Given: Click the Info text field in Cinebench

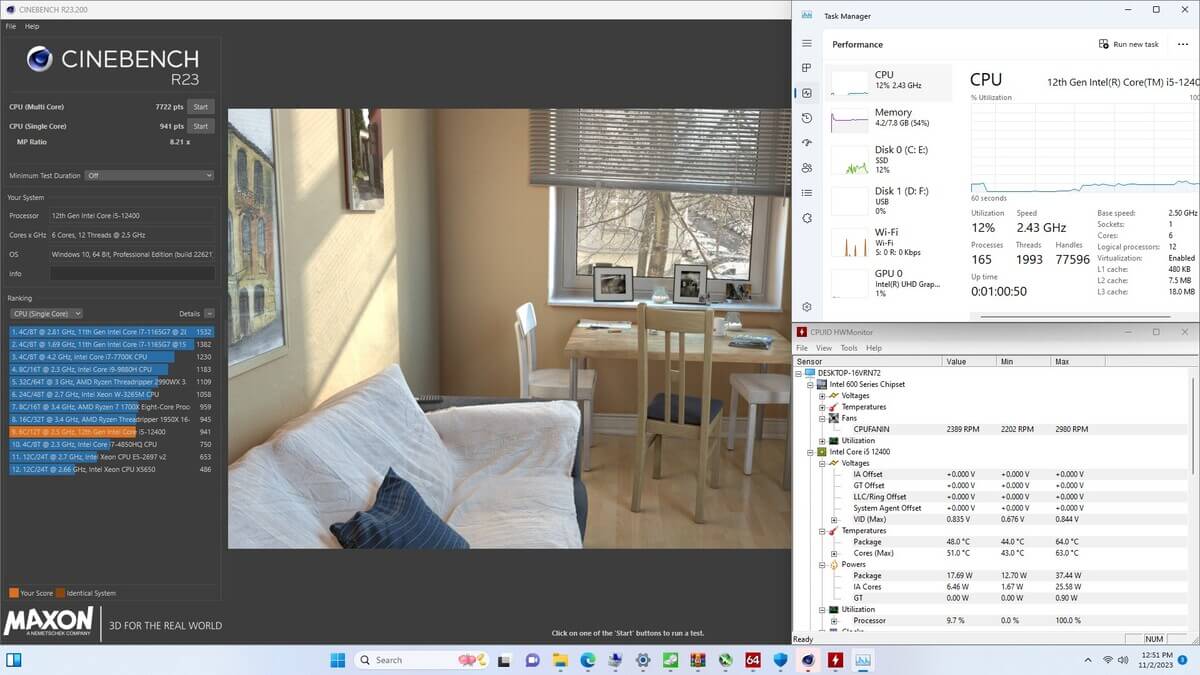Looking at the screenshot, I should 132,273.
